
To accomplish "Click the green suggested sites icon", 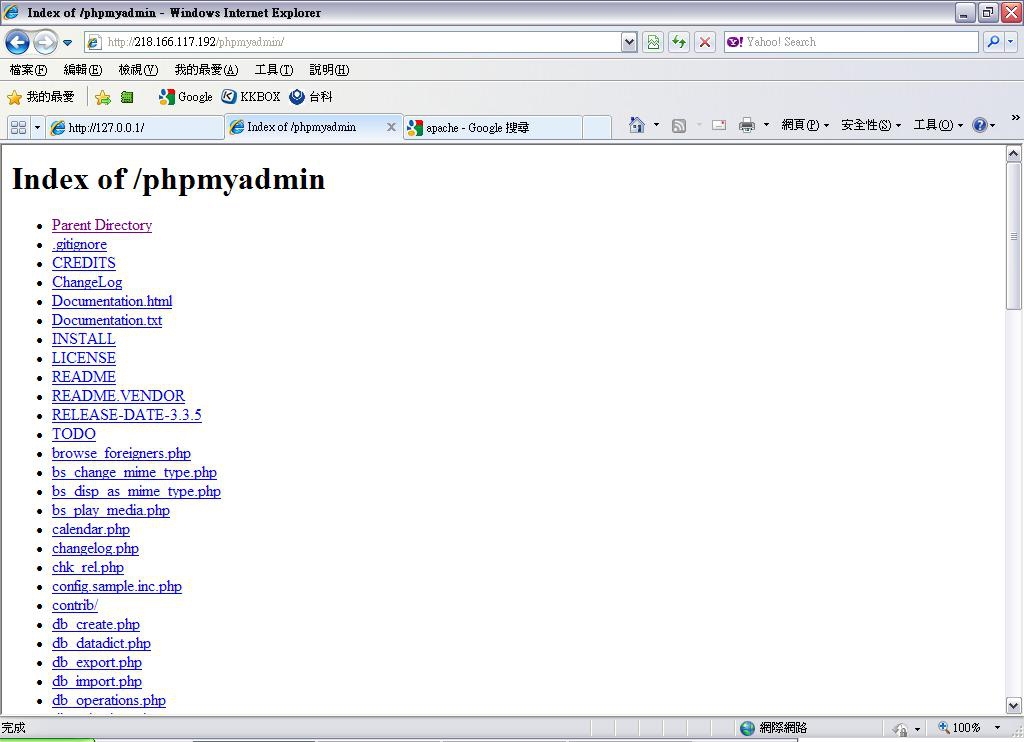I will point(127,97).
